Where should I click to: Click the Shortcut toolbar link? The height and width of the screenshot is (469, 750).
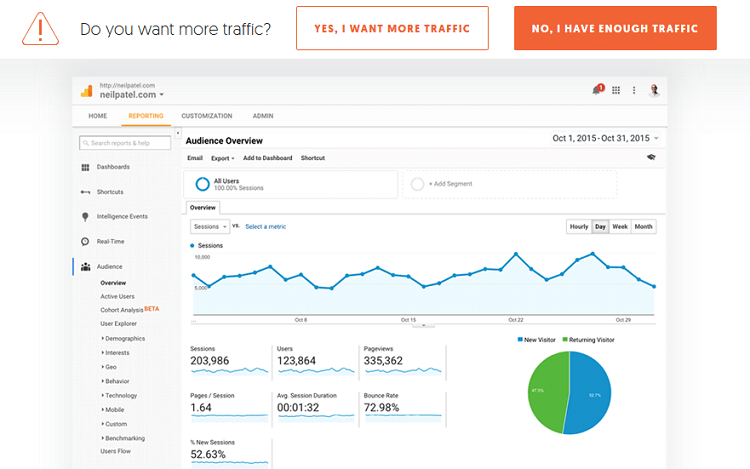click(313, 158)
